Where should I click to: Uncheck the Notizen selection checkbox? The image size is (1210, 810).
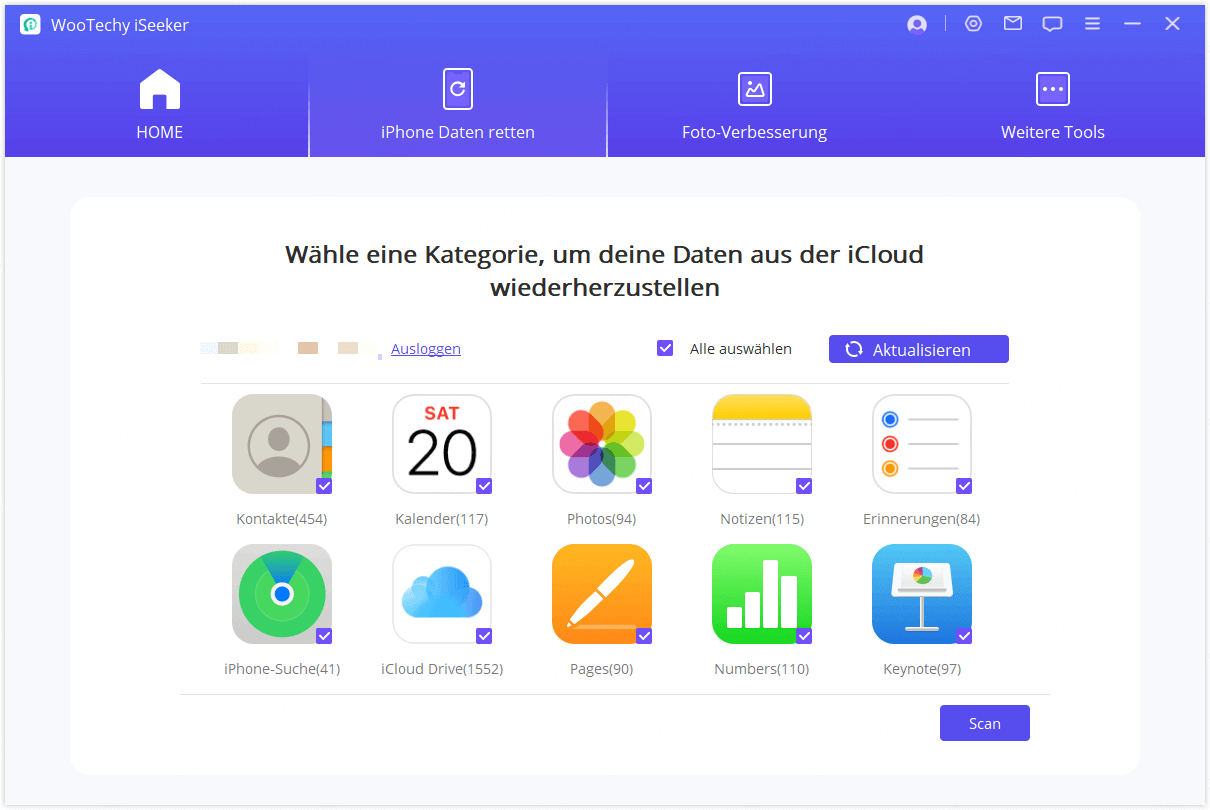click(x=804, y=486)
